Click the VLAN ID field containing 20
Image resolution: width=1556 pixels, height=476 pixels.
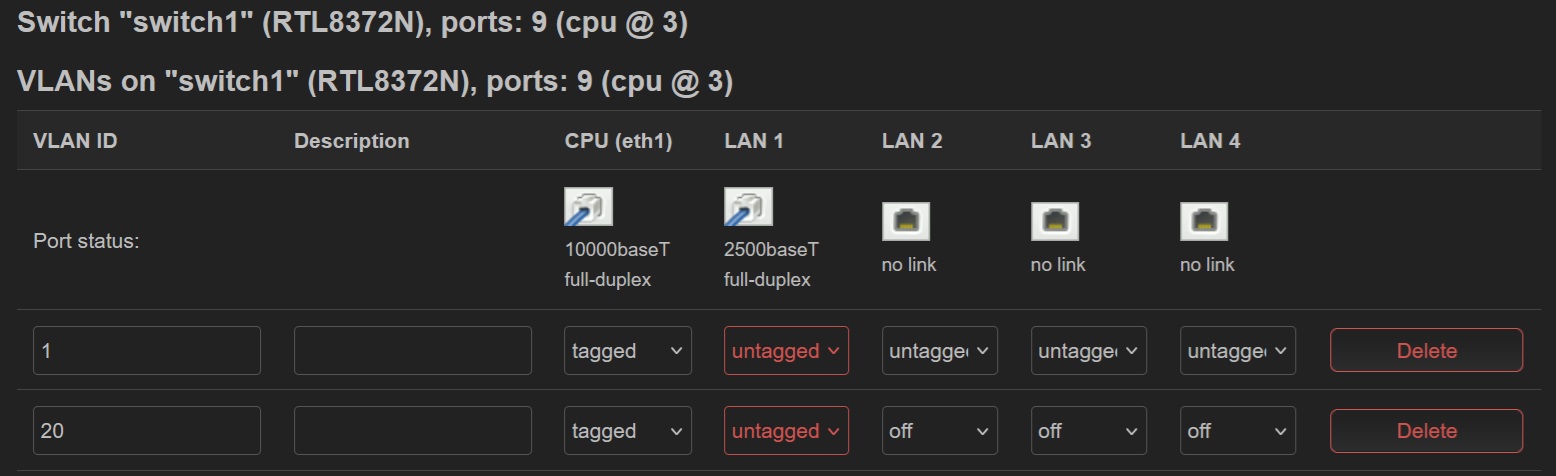147,431
